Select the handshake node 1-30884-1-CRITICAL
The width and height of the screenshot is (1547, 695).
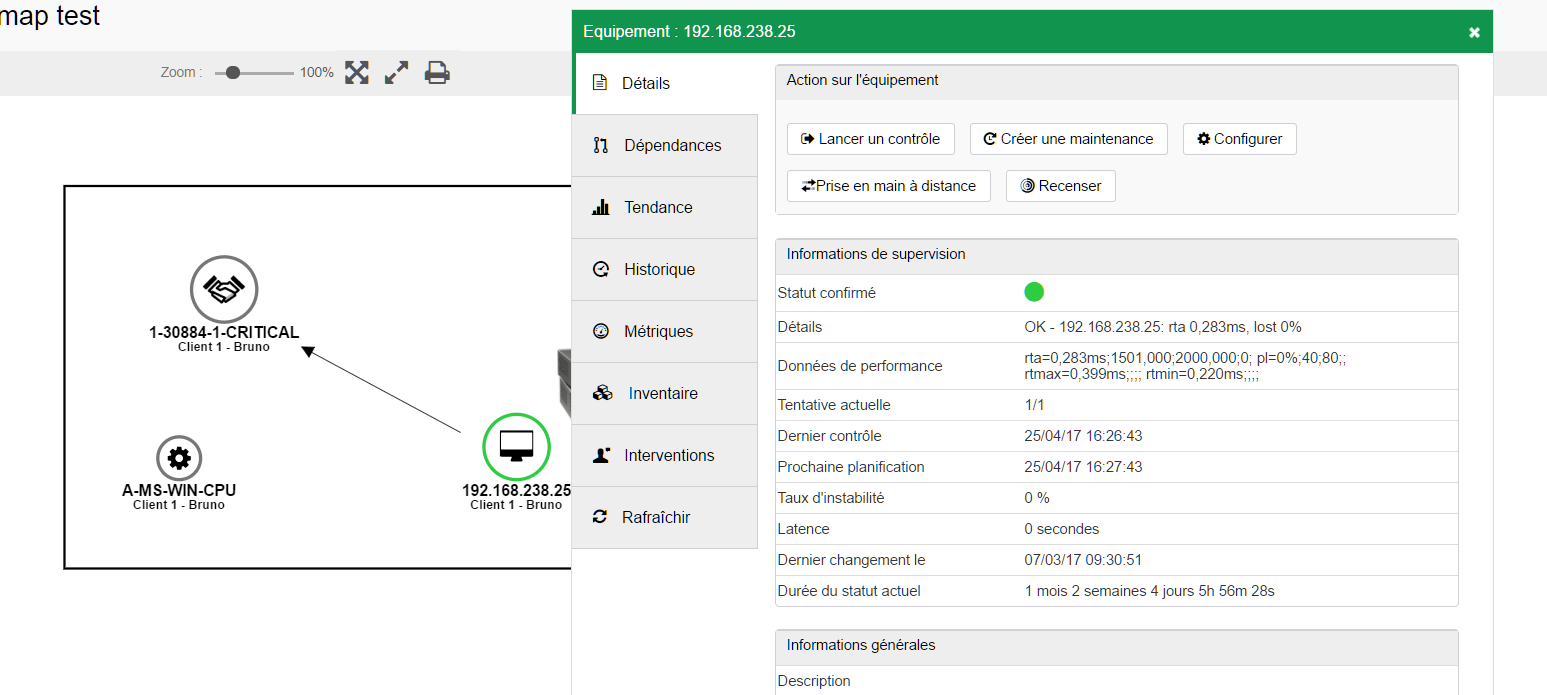tap(224, 289)
